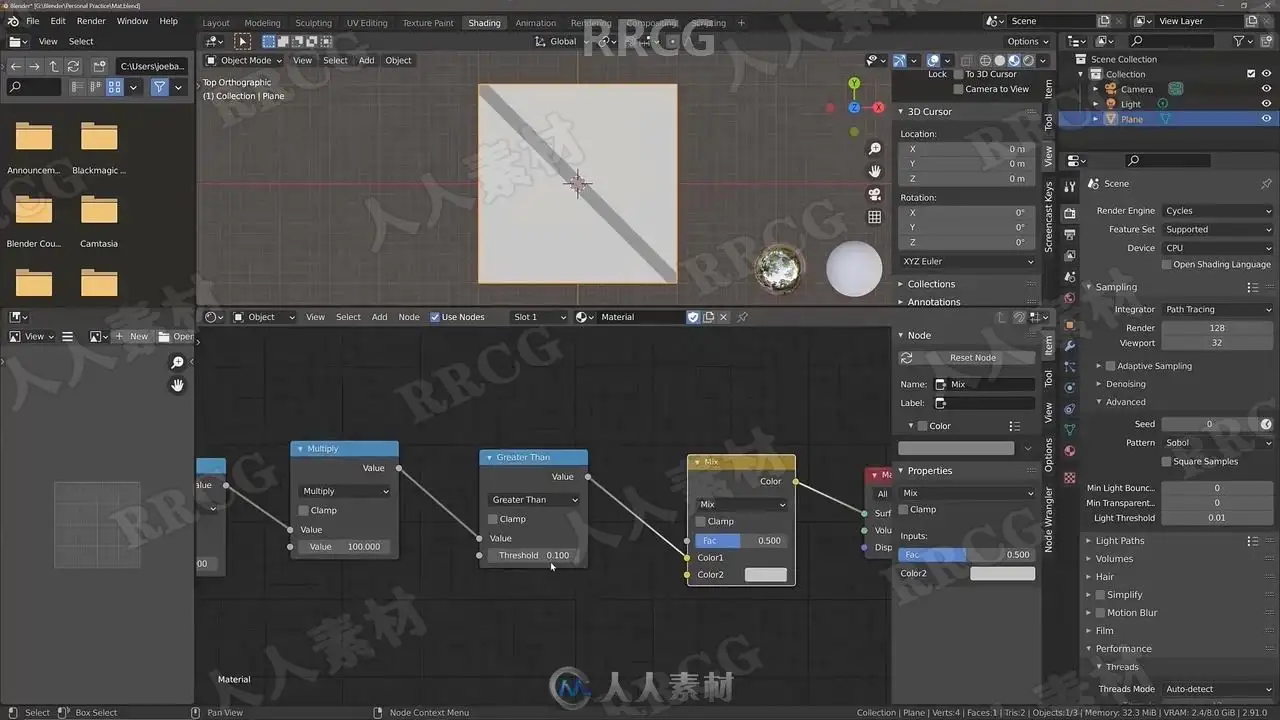Enable the Adaptive Sampling checkbox
This screenshot has width=1280, height=720.
click(1110, 366)
